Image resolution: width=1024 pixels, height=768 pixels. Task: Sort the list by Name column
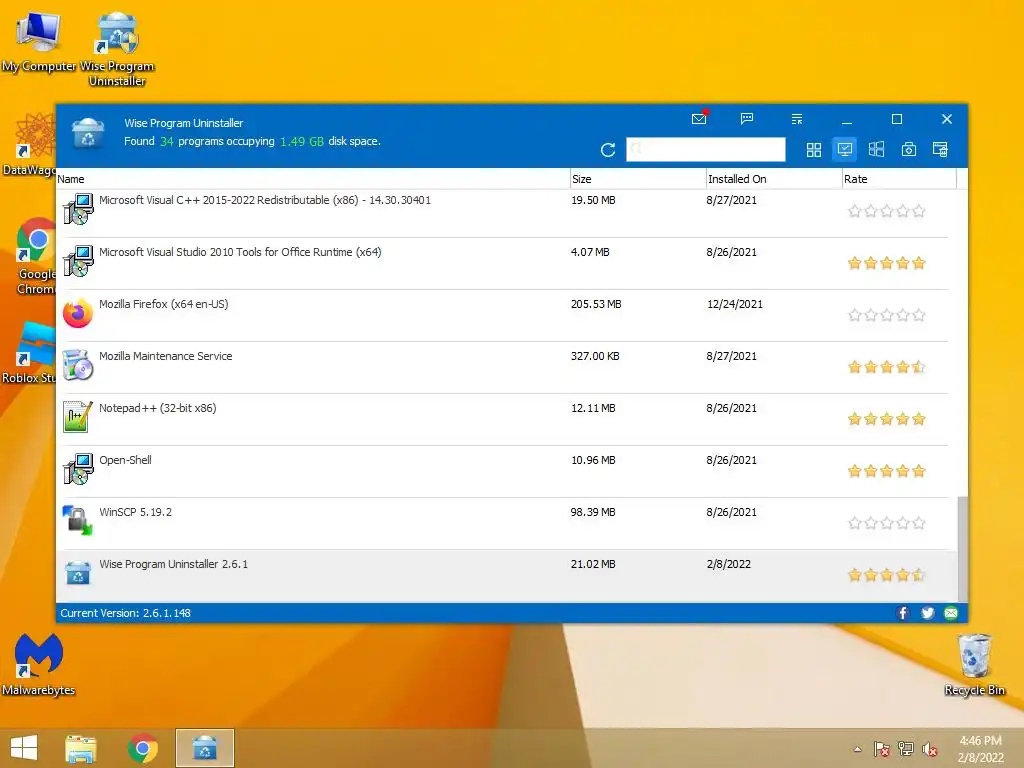click(x=313, y=179)
